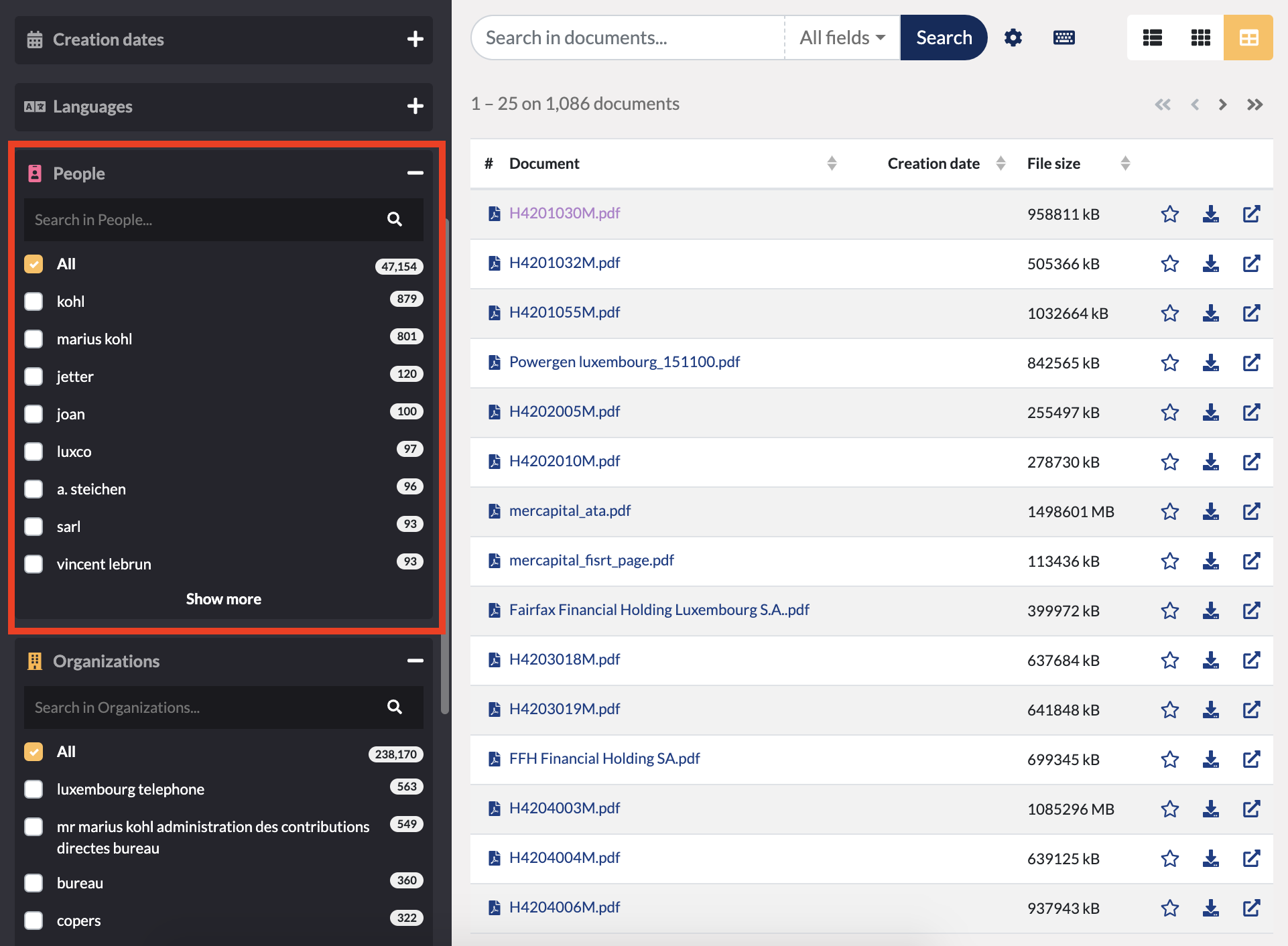1288x946 pixels.
Task: Expand the Languages filter
Action: click(415, 107)
